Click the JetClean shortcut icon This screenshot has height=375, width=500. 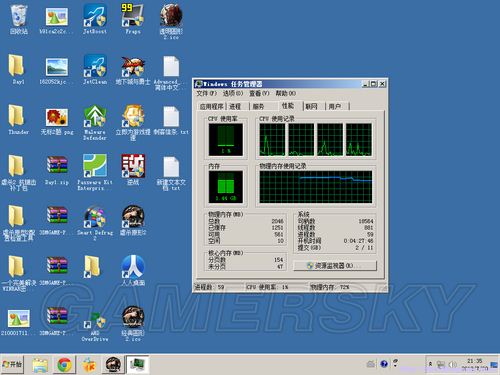(95, 69)
